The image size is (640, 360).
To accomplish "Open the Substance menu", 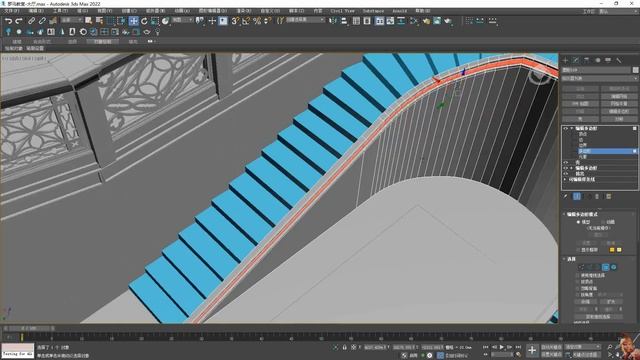I will point(373,11).
